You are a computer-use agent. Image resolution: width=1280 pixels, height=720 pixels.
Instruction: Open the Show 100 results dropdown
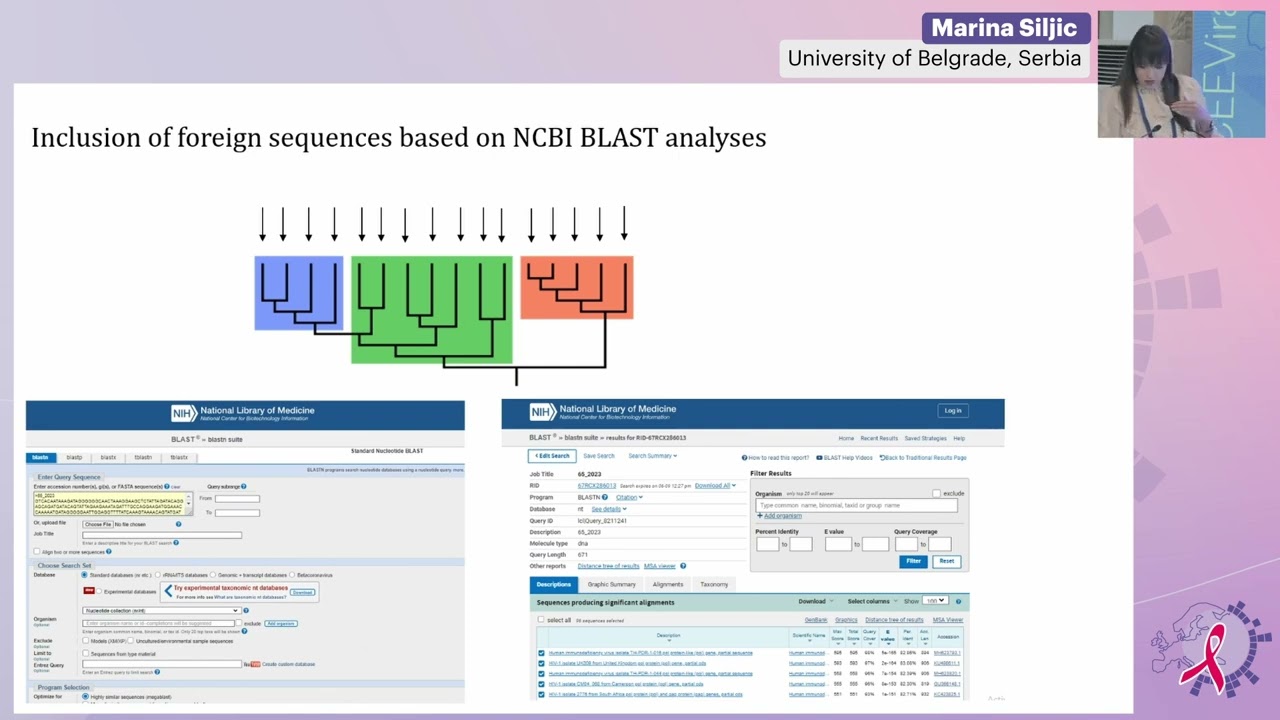(x=935, y=601)
